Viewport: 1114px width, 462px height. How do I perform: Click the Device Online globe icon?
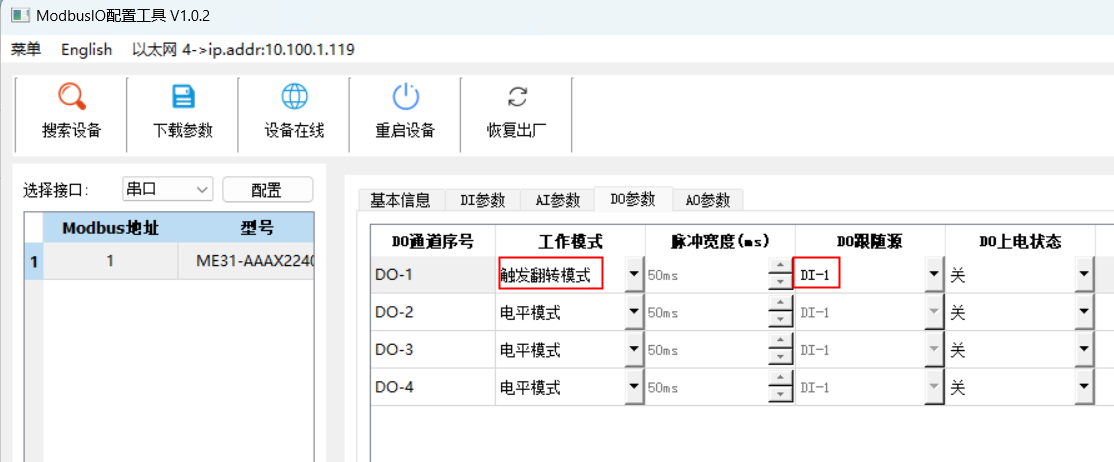point(294,97)
